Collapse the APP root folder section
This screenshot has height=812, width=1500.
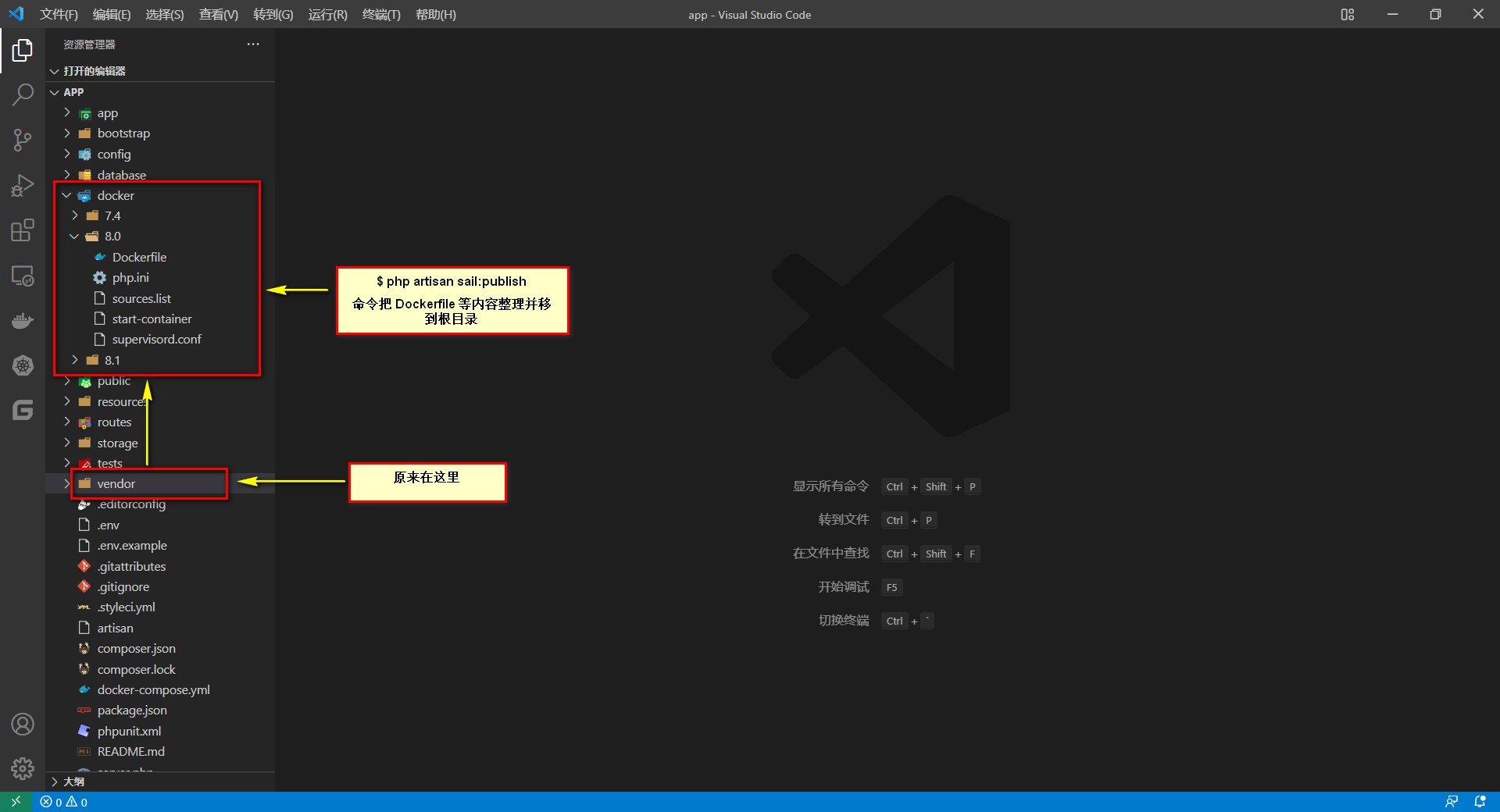point(160,92)
